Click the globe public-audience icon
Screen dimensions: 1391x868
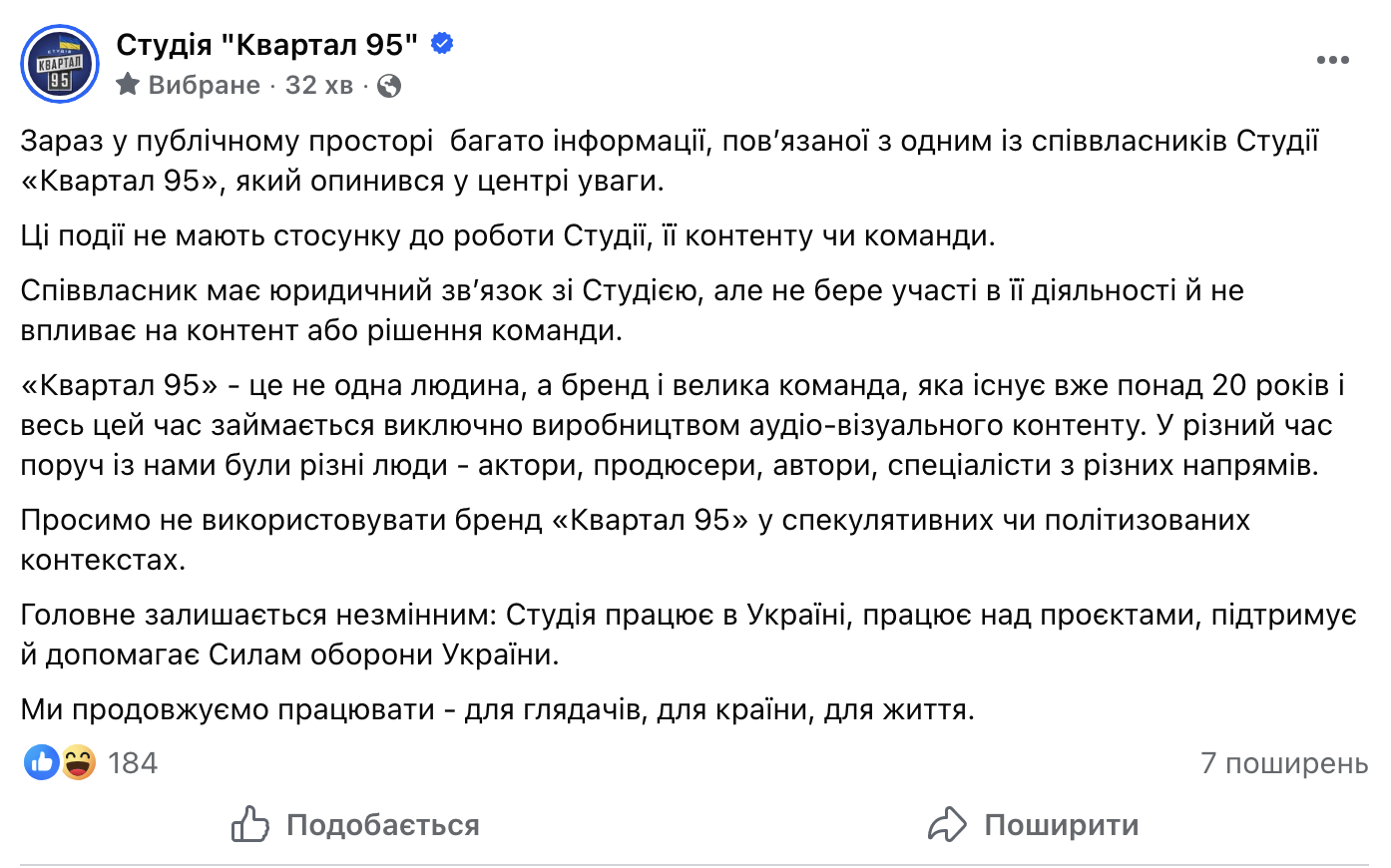[x=390, y=86]
